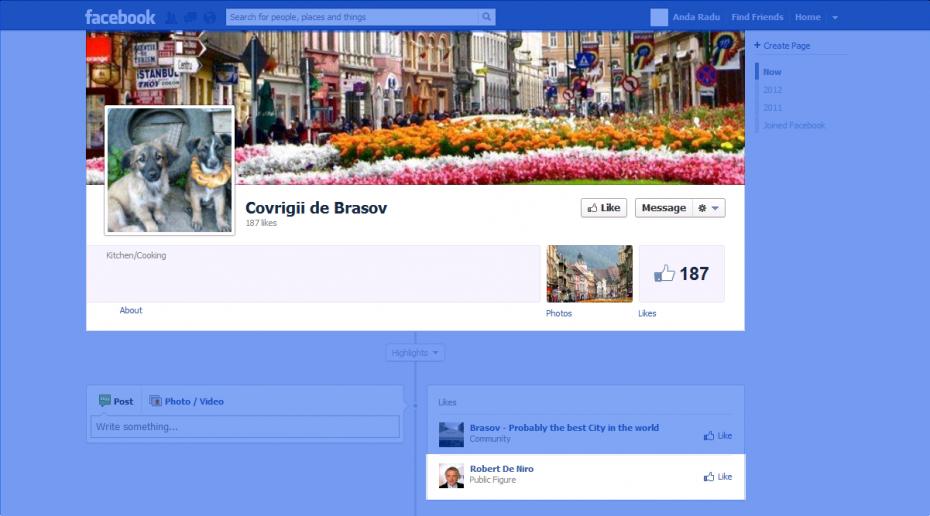930x516 pixels.
Task: Expand the Highlights dropdown
Action: pyautogui.click(x=415, y=352)
